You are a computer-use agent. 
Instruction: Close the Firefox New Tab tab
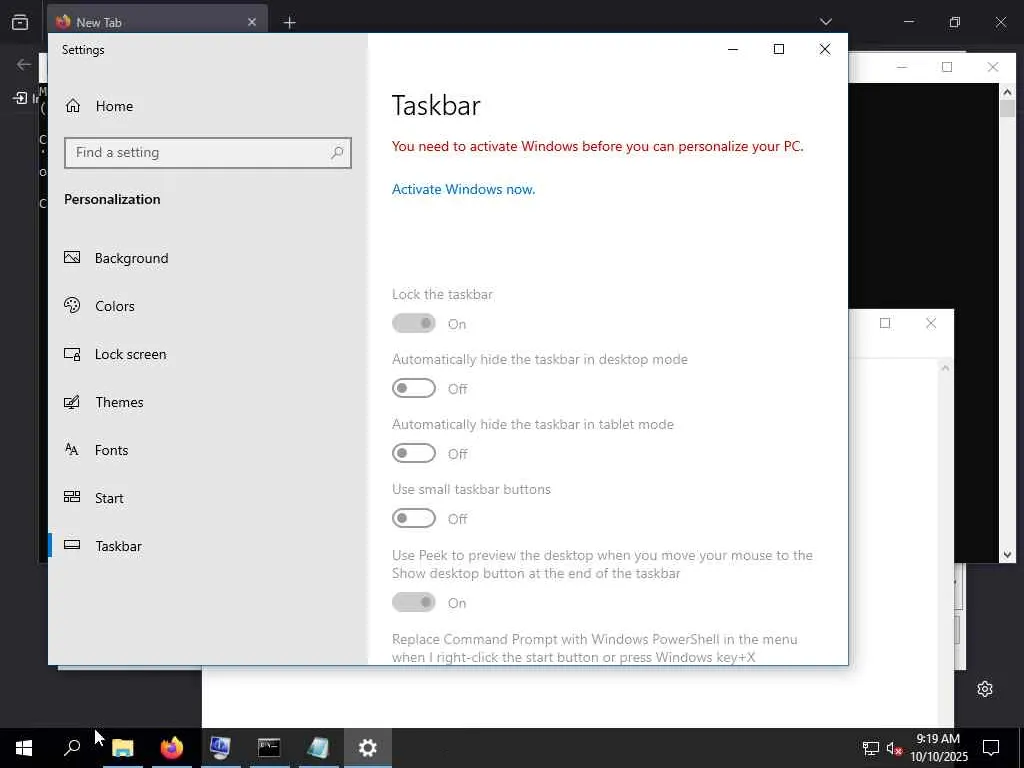[251, 22]
